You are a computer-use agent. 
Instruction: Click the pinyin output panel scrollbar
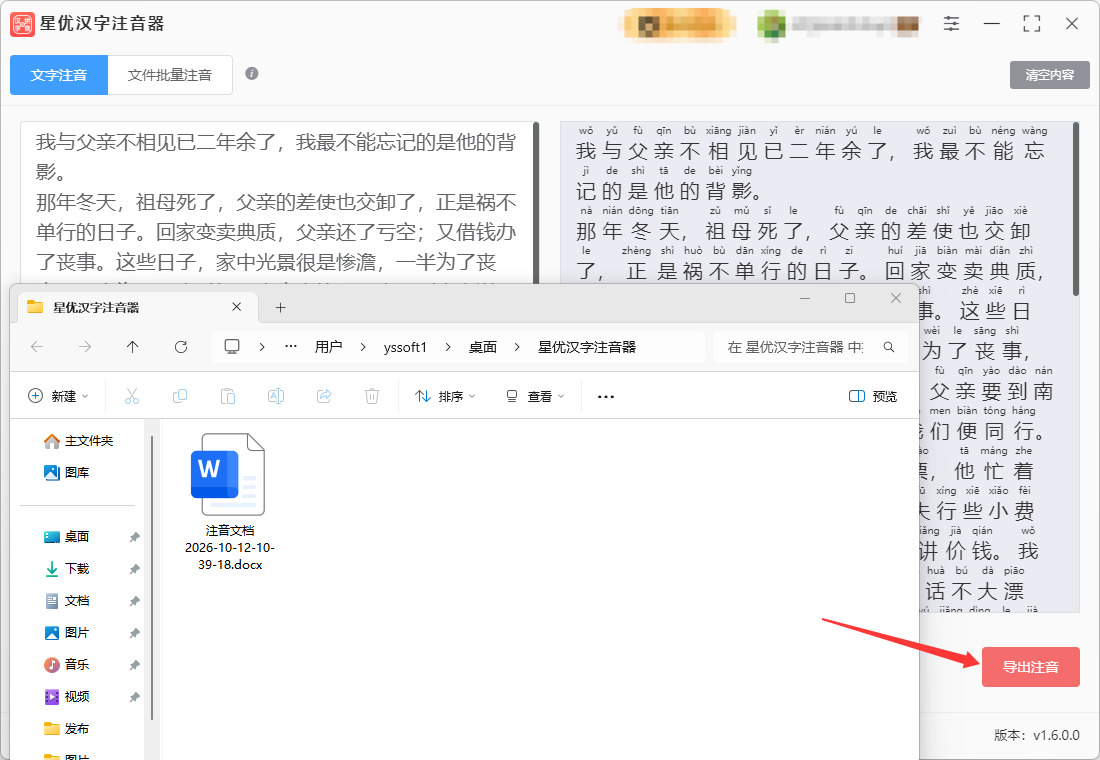(1076, 209)
